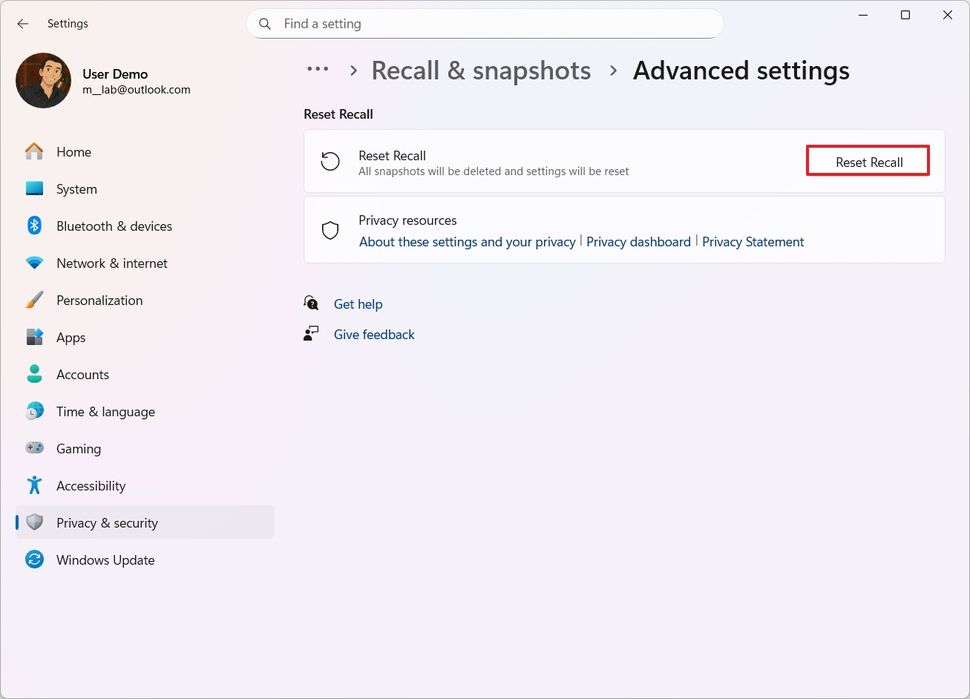Select Privacy & security in the sidebar

pyautogui.click(x=107, y=522)
